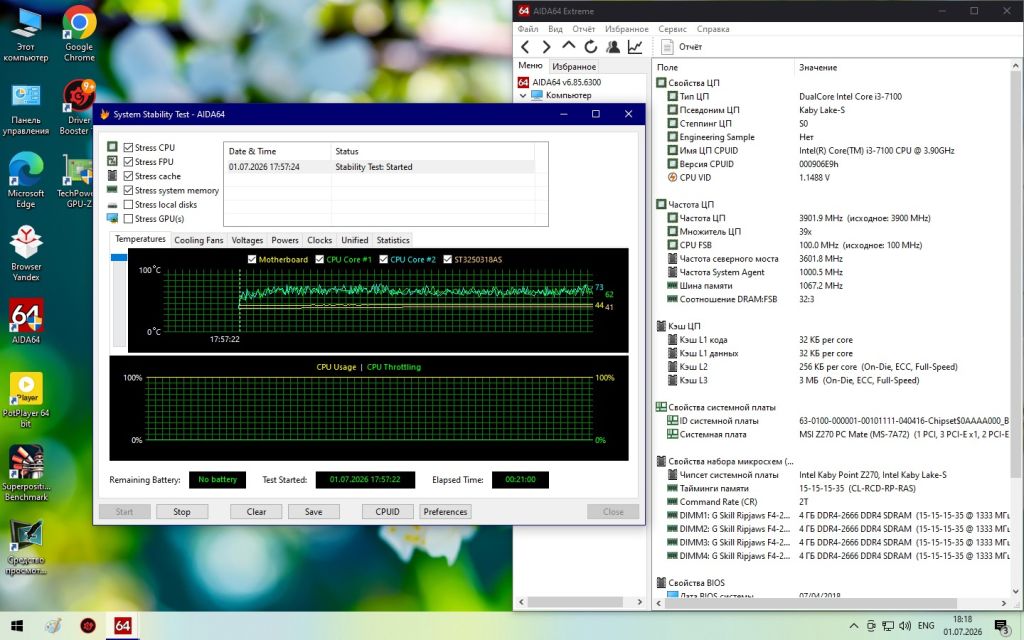Image resolution: width=1024 pixels, height=640 pixels.
Task: Toggle CPU Core #1 temperature graph
Action: tap(319, 259)
